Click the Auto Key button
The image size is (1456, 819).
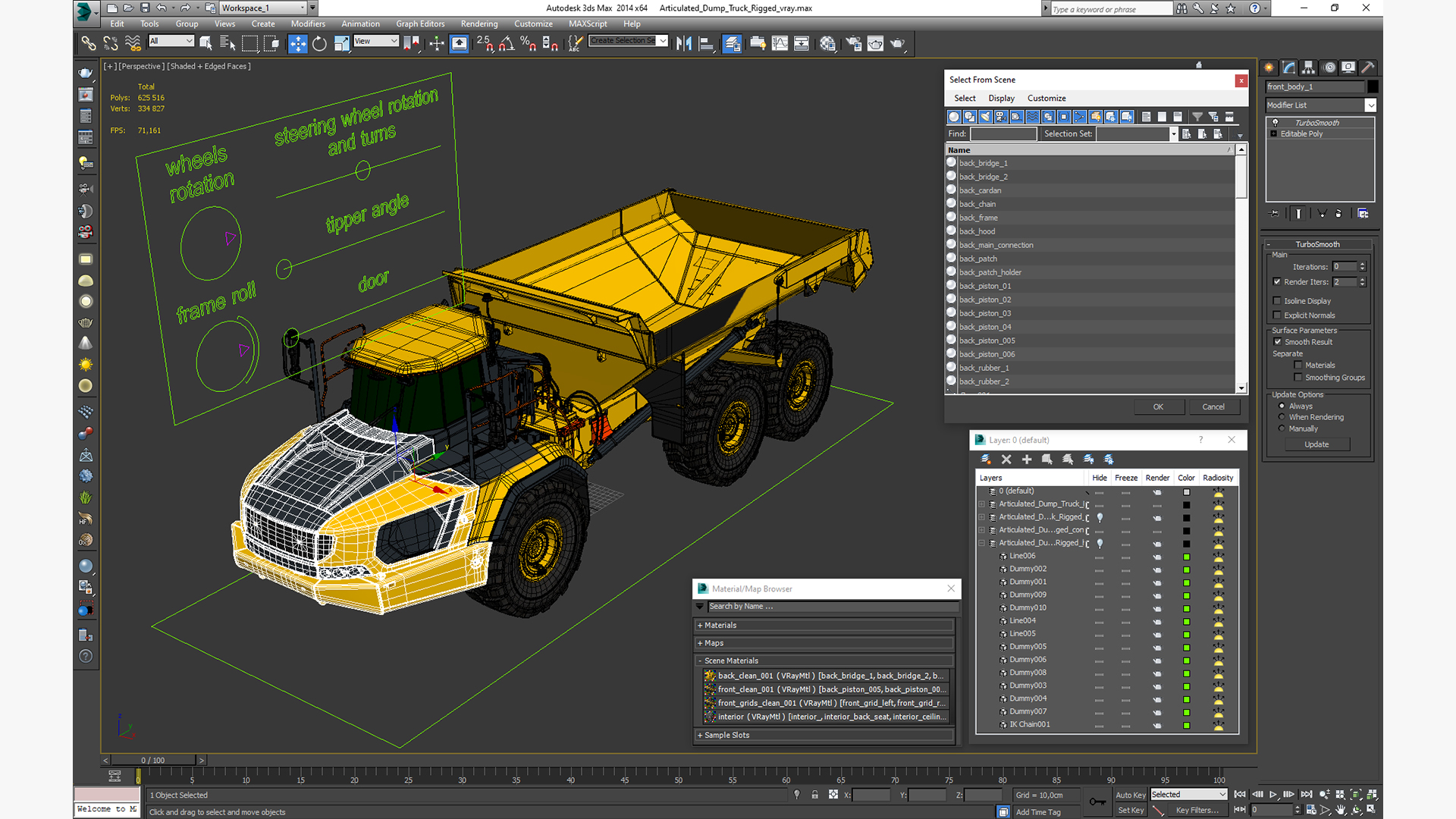(x=1131, y=795)
